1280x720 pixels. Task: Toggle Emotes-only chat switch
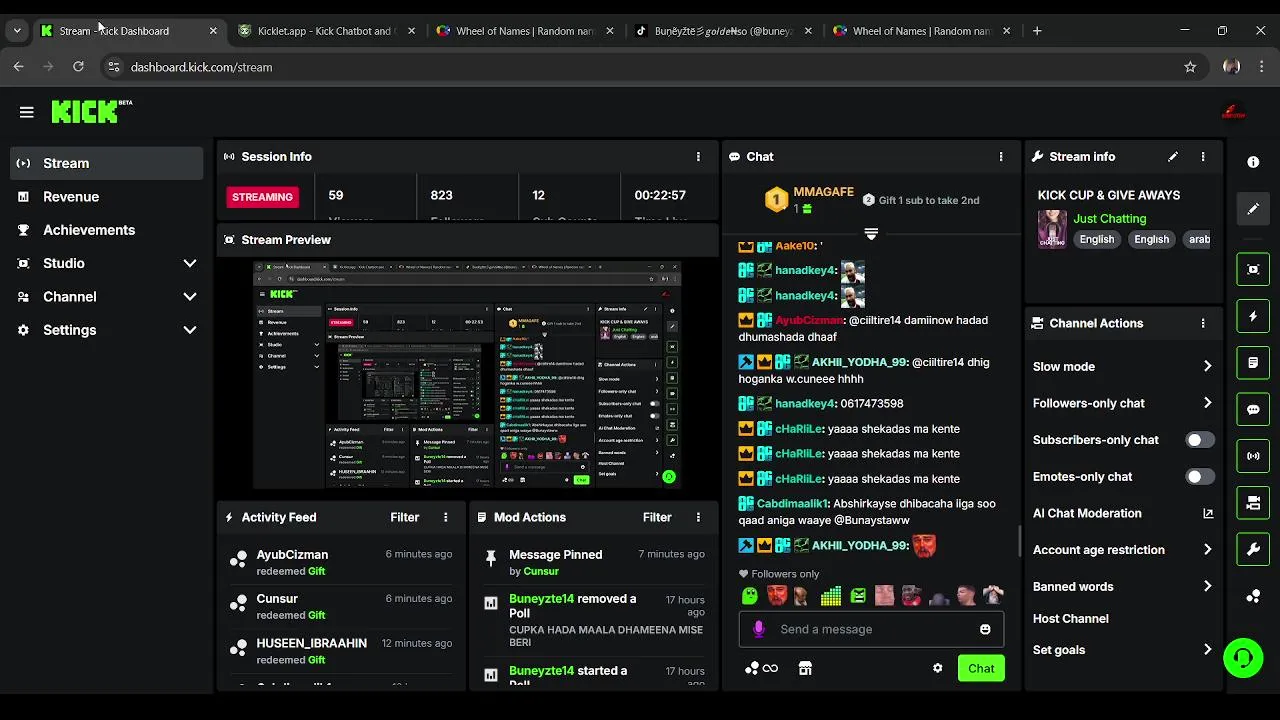(1200, 477)
